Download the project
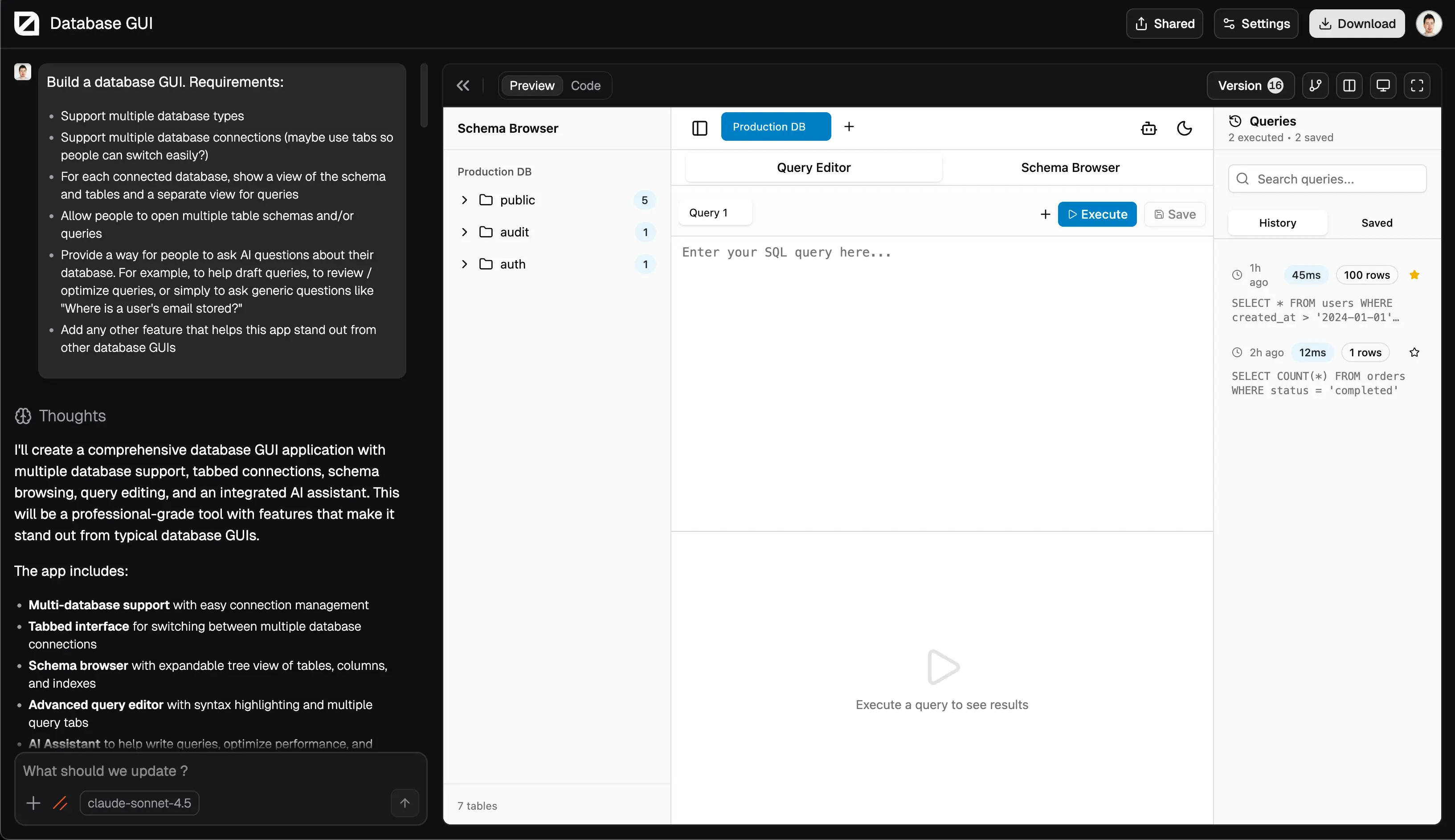Image resolution: width=1455 pixels, height=840 pixels. pyautogui.click(x=1356, y=23)
